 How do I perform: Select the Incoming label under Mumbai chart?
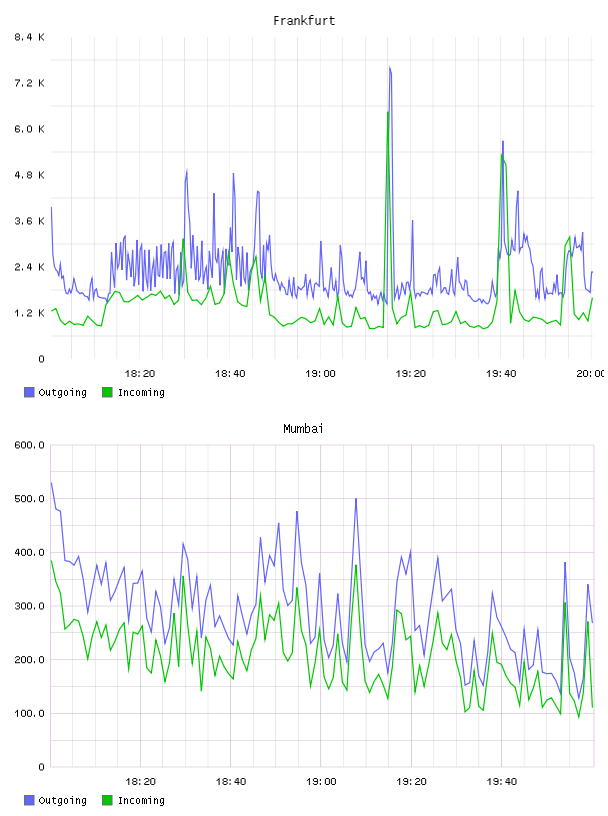141,801
